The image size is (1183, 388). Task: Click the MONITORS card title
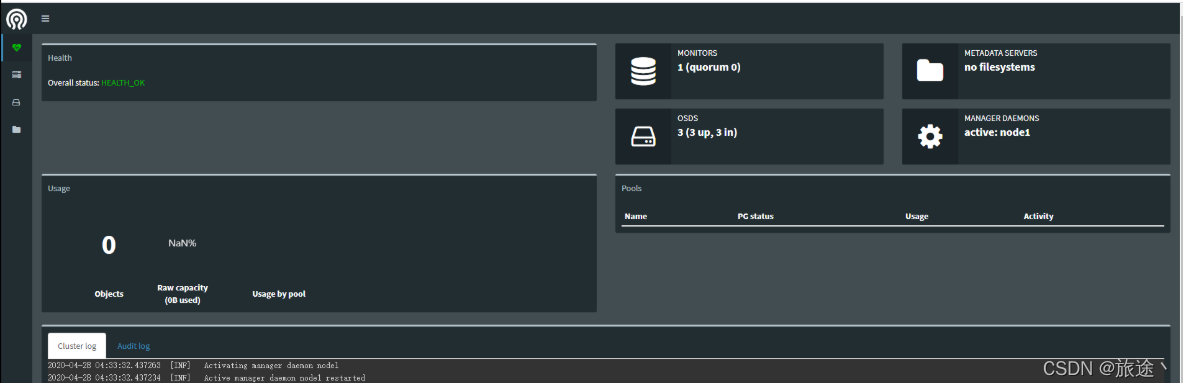click(x=697, y=54)
